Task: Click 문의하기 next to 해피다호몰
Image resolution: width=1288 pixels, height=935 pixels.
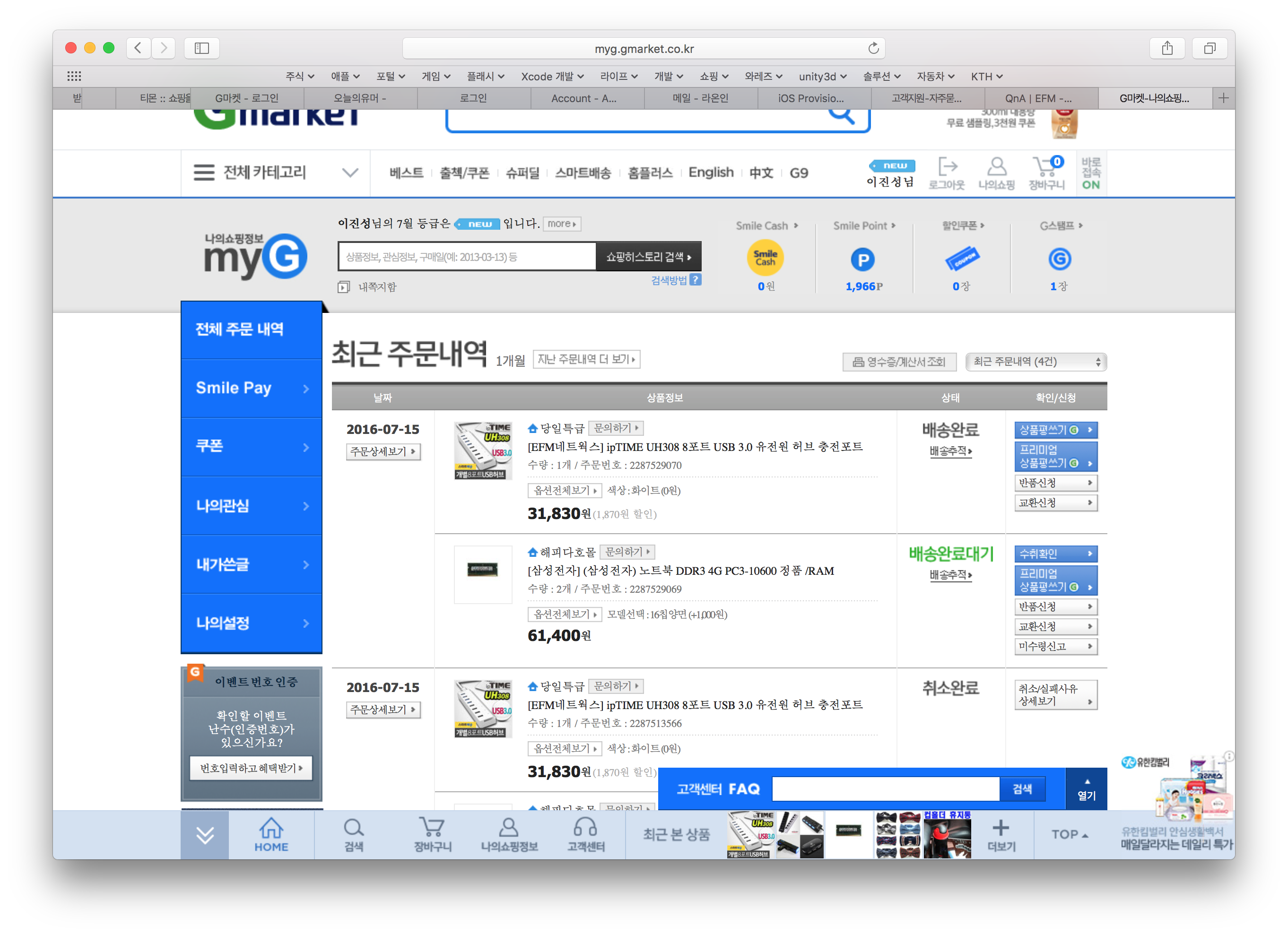Action: click(x=627, y=552)
